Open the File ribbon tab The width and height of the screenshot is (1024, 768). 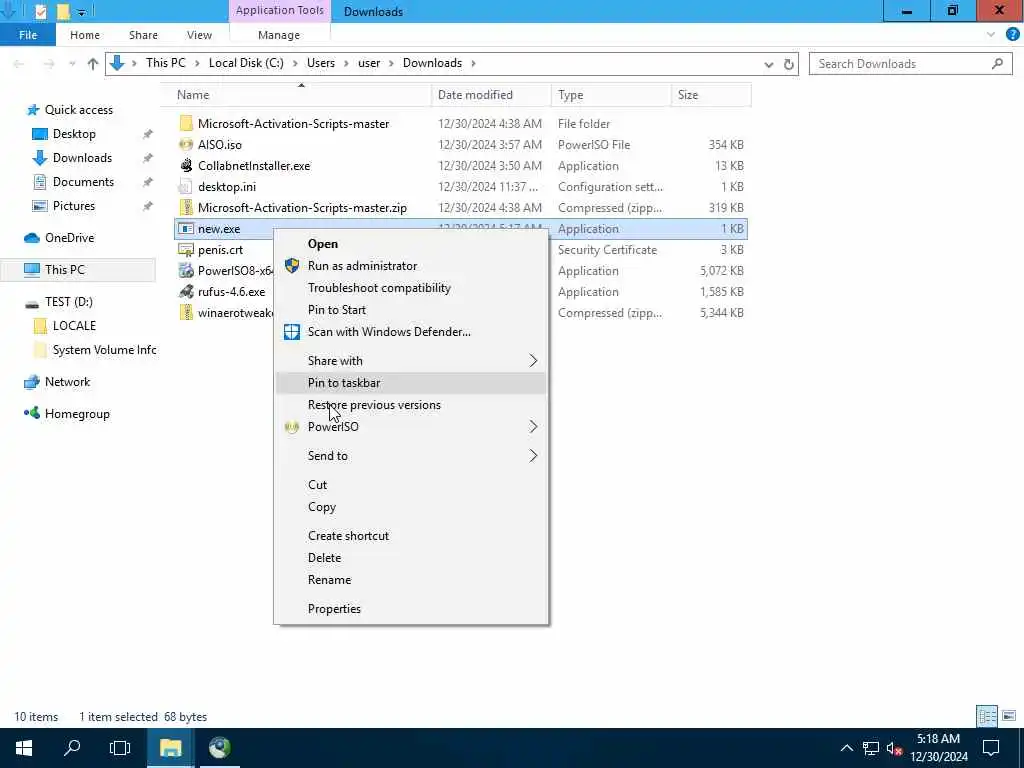click(x=28, y=35)
